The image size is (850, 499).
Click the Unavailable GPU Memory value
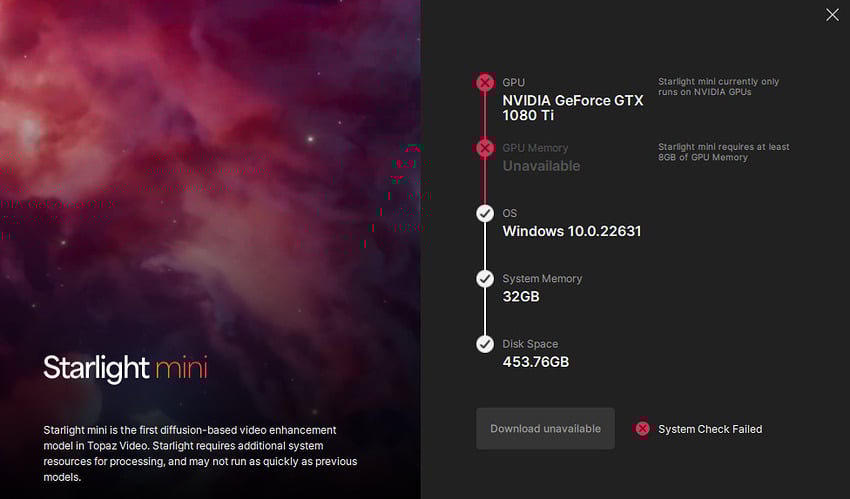[541, 166]
